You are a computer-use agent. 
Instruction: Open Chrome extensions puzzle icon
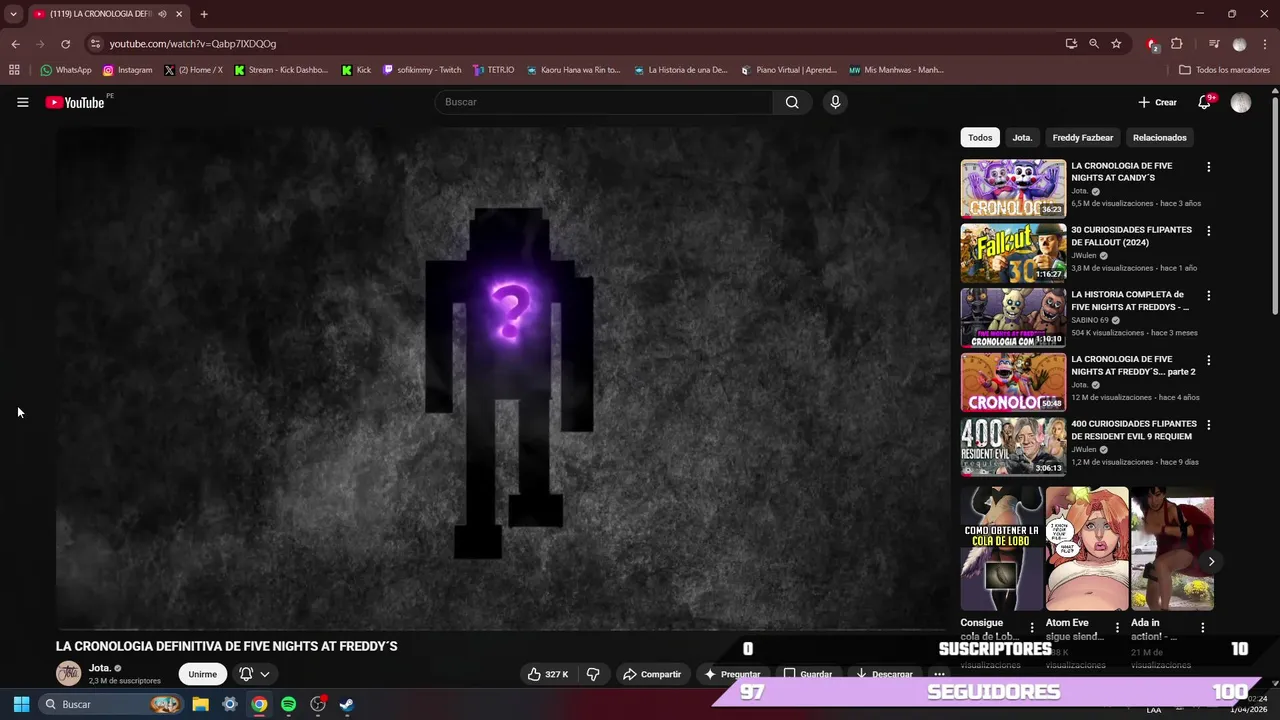coord(1177,44)
